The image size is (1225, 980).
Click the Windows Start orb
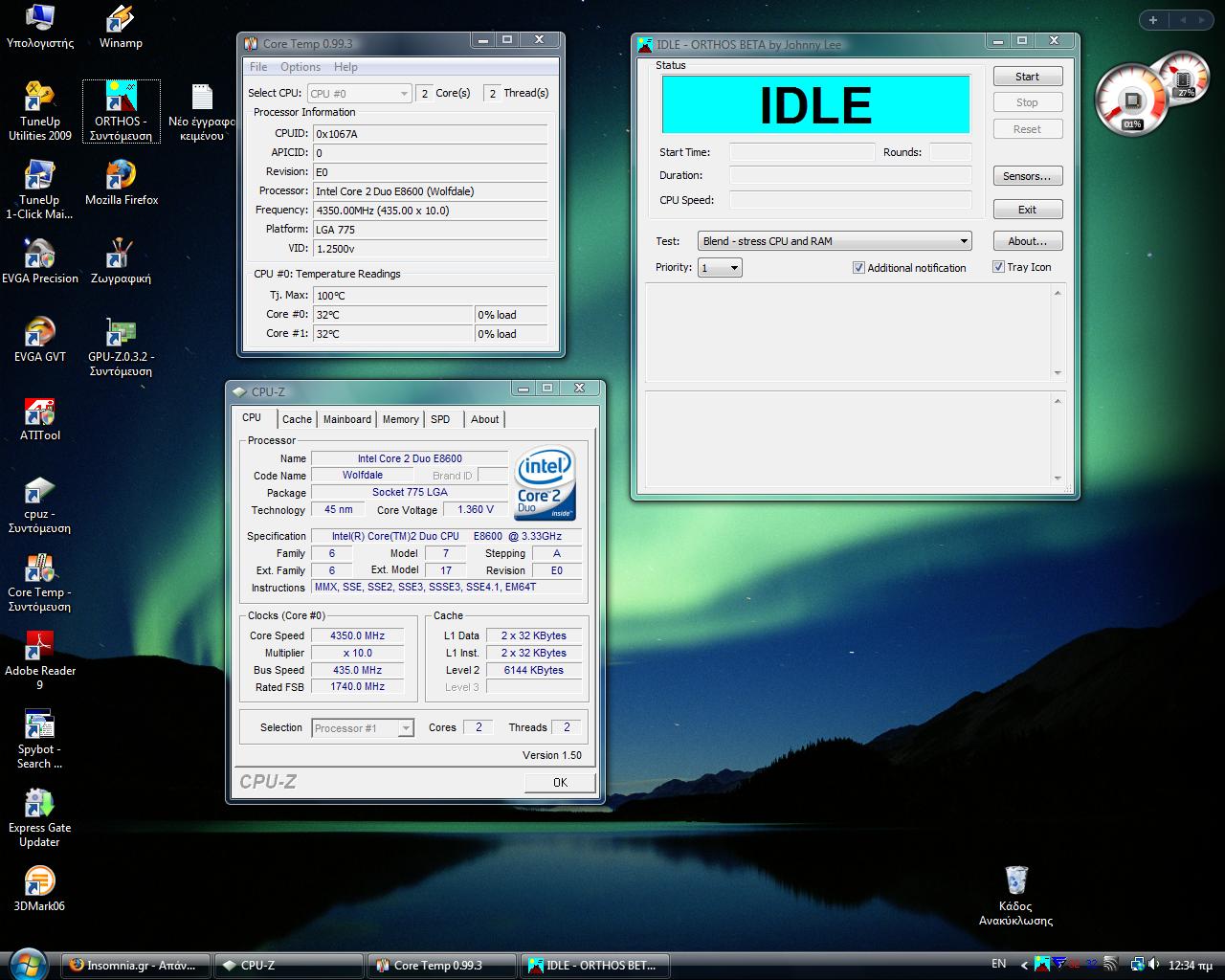[27, 964]
